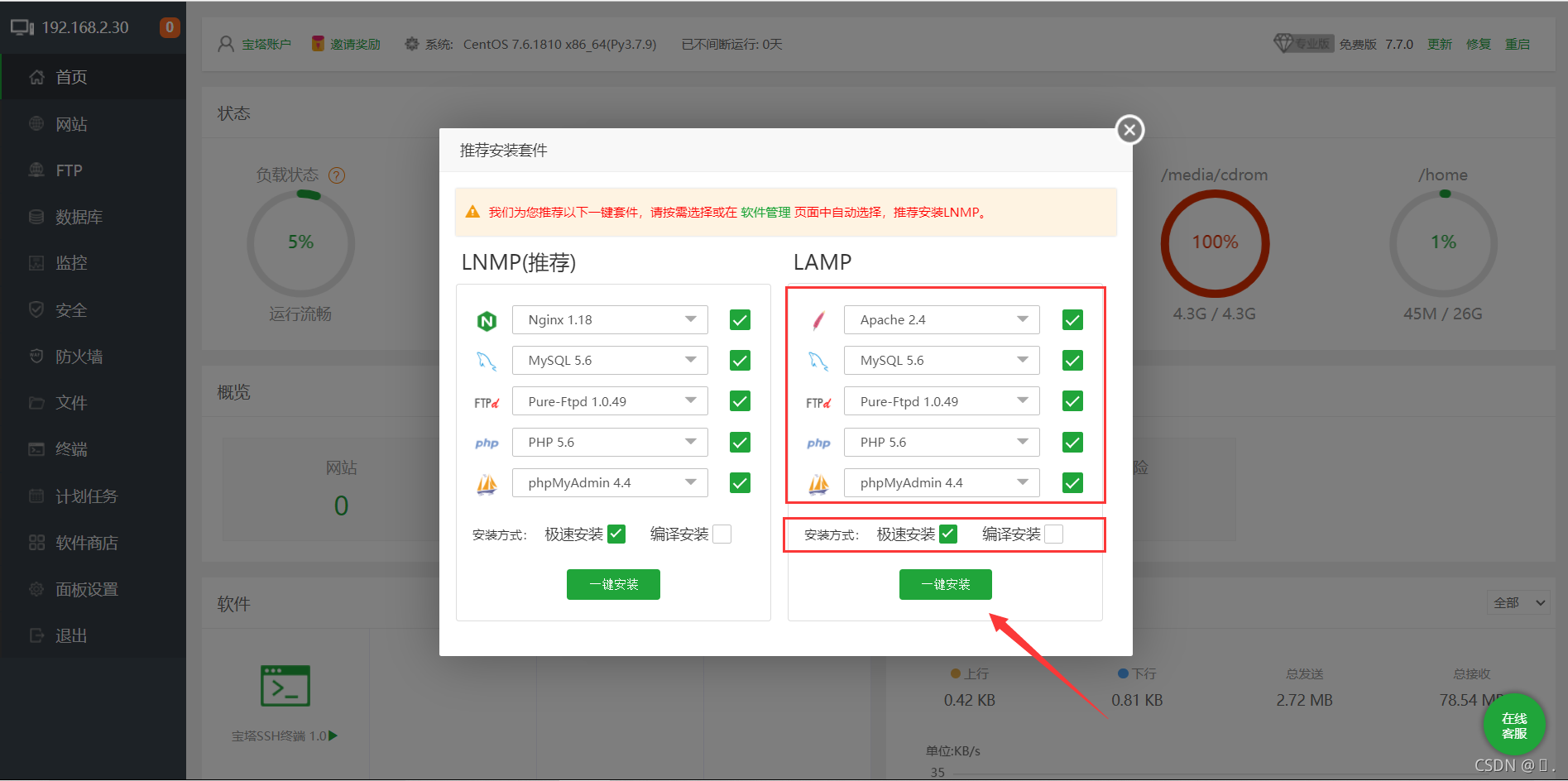Open the 在线客服 chat bubble
Screen dimensions: 1568x781
click(1514, 724)
